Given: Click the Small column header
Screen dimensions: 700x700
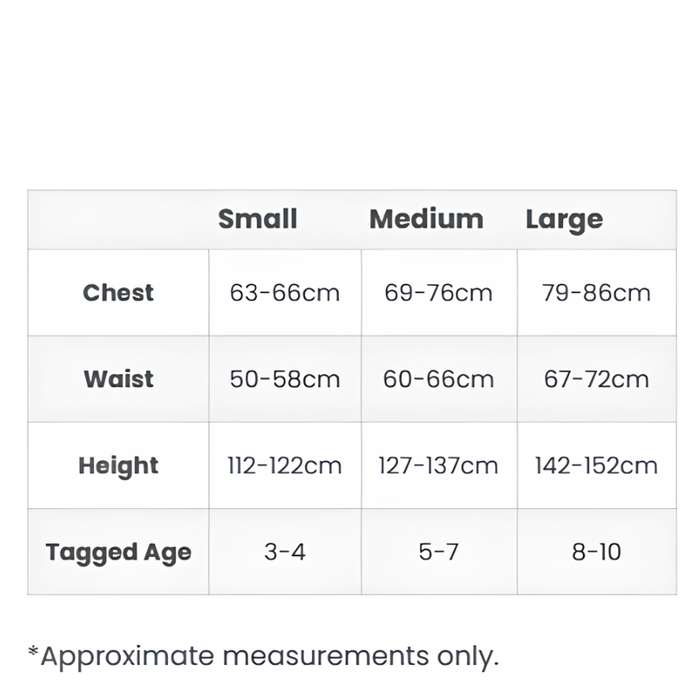Looking at the screenshot, I should (x=258, y=219).
